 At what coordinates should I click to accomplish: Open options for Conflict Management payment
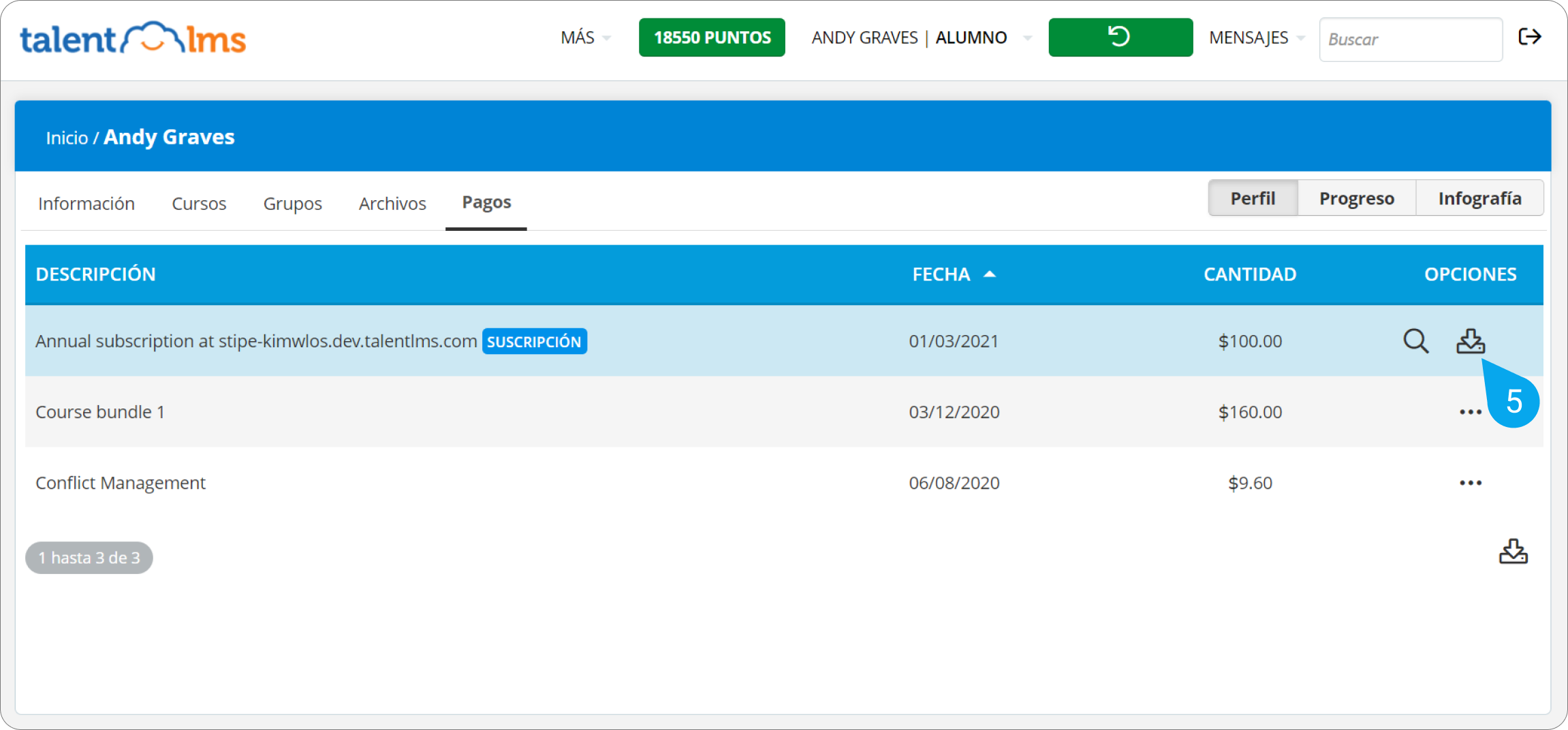click(x=1471, y=483)
